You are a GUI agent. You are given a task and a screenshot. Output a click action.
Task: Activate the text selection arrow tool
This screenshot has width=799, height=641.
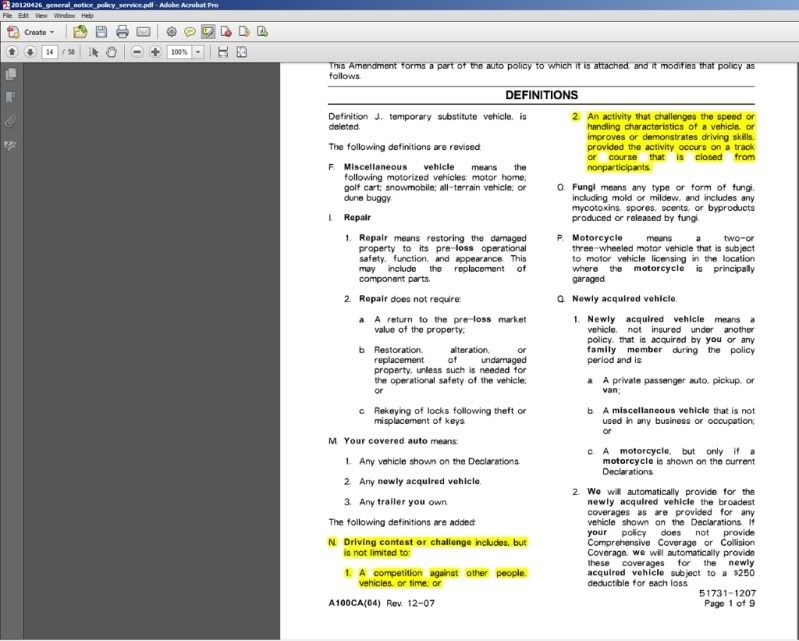[94, 52]
